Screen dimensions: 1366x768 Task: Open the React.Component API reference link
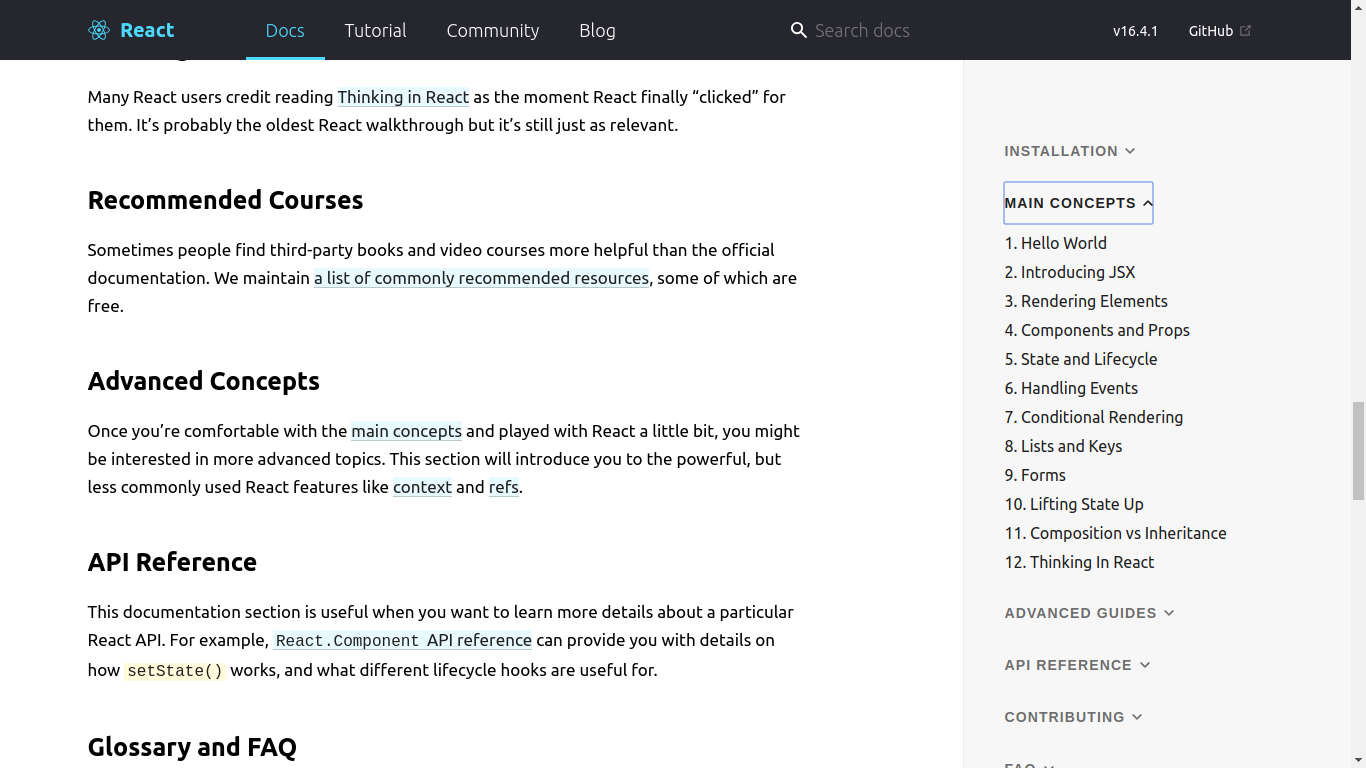tap(402, 640)
